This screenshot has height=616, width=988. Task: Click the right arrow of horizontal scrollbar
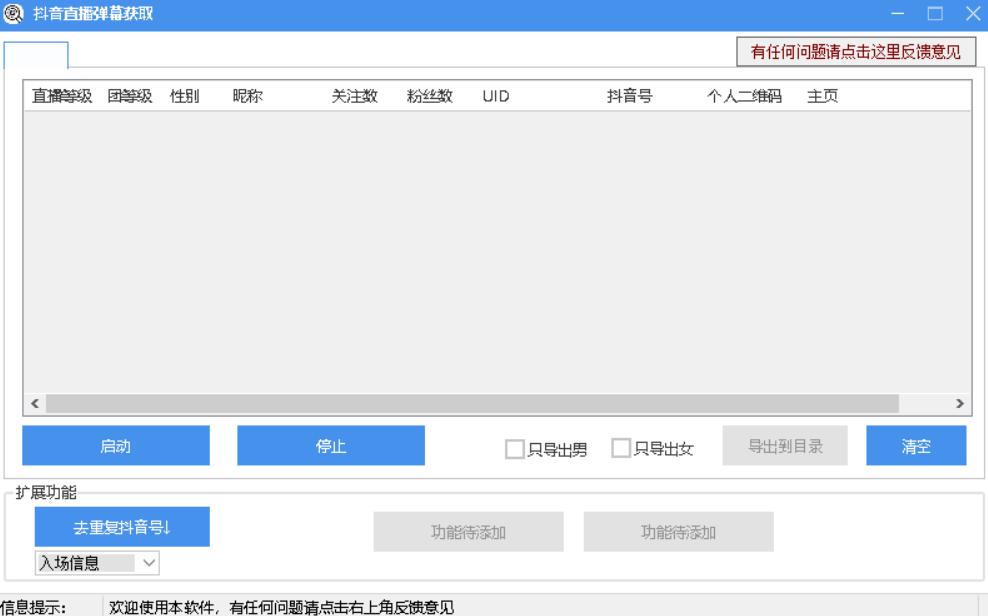click(x=960, y=404)
